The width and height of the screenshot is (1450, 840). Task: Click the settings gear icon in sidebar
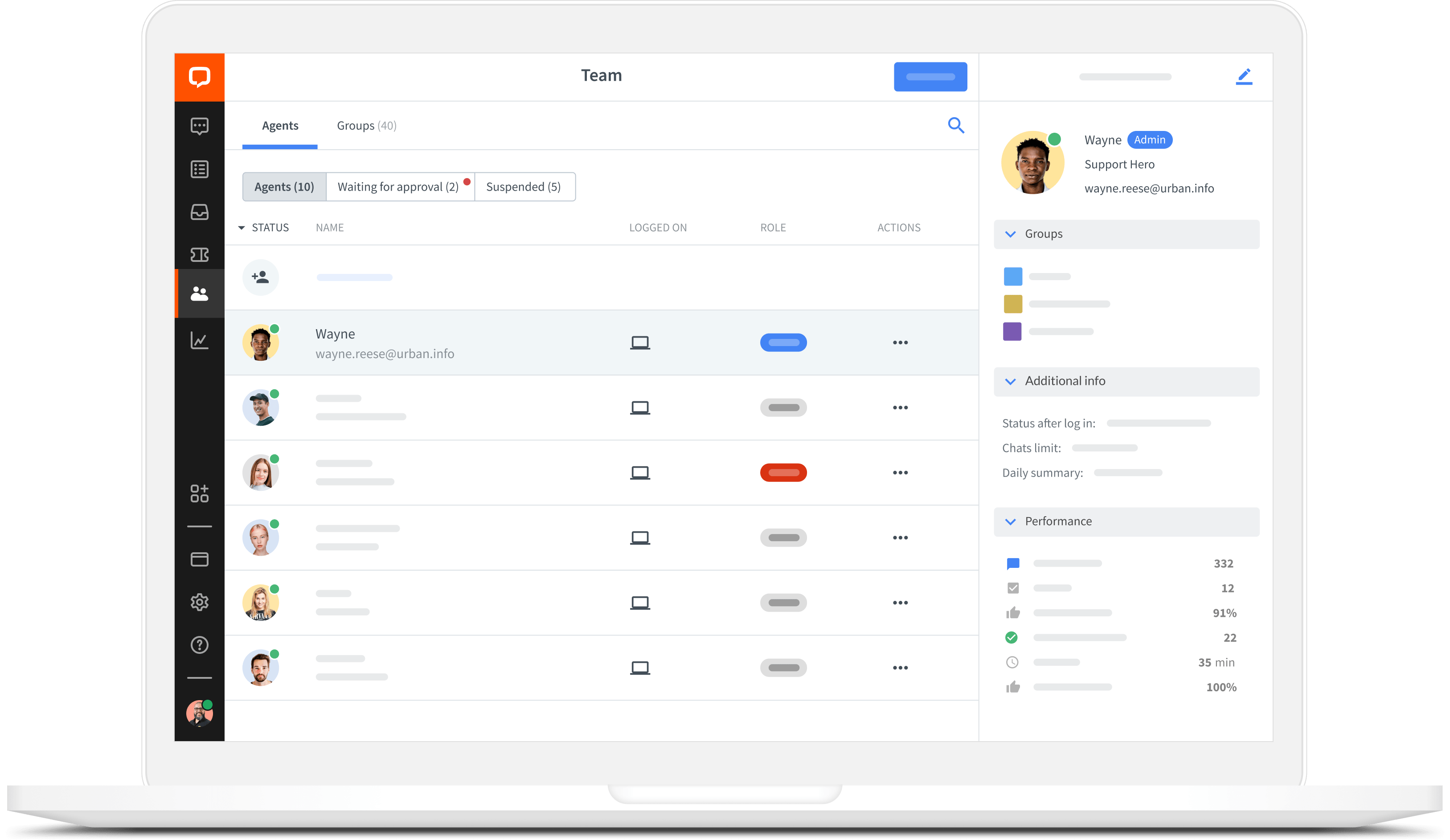tap(200, 603)
